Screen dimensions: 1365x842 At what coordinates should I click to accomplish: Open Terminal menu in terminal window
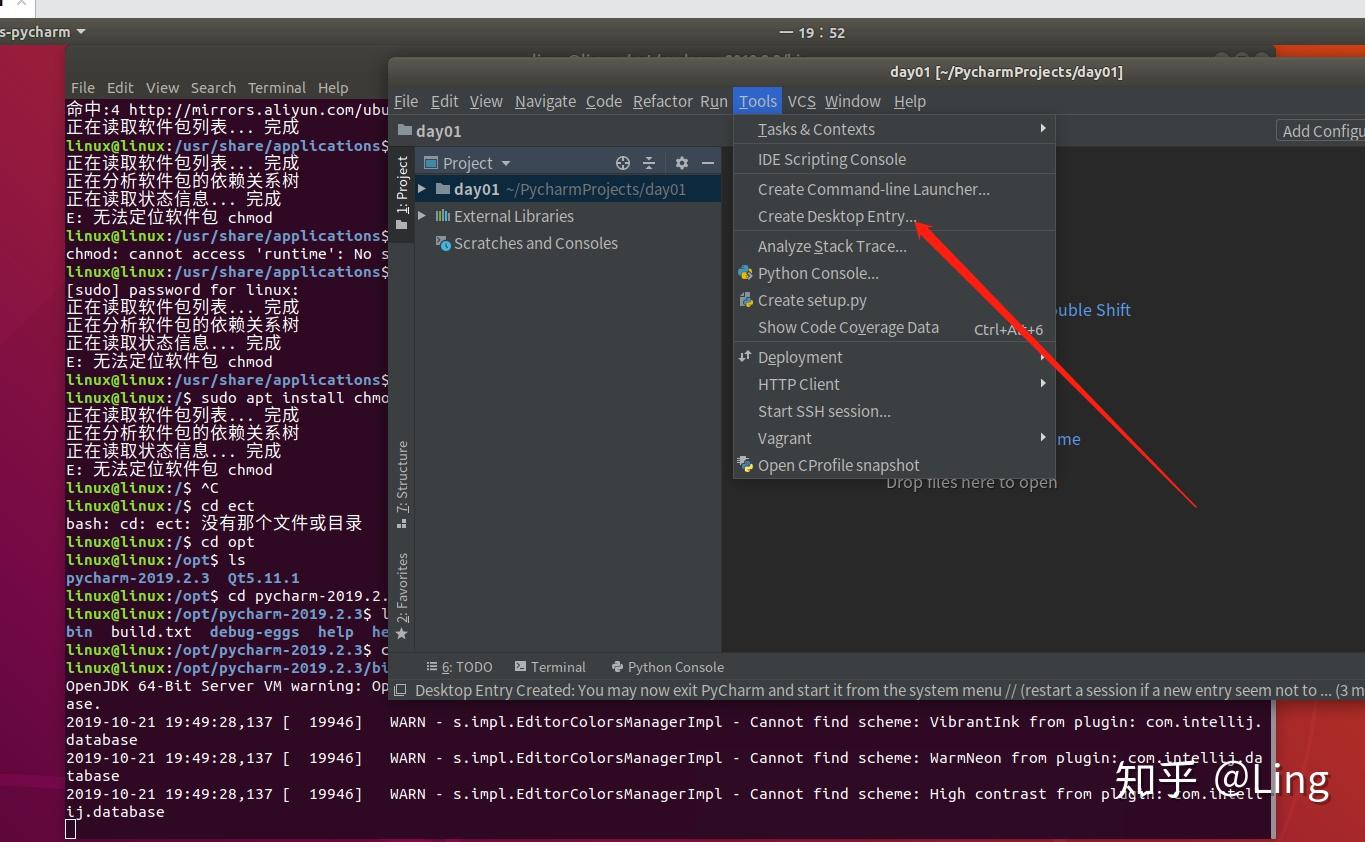277,88
